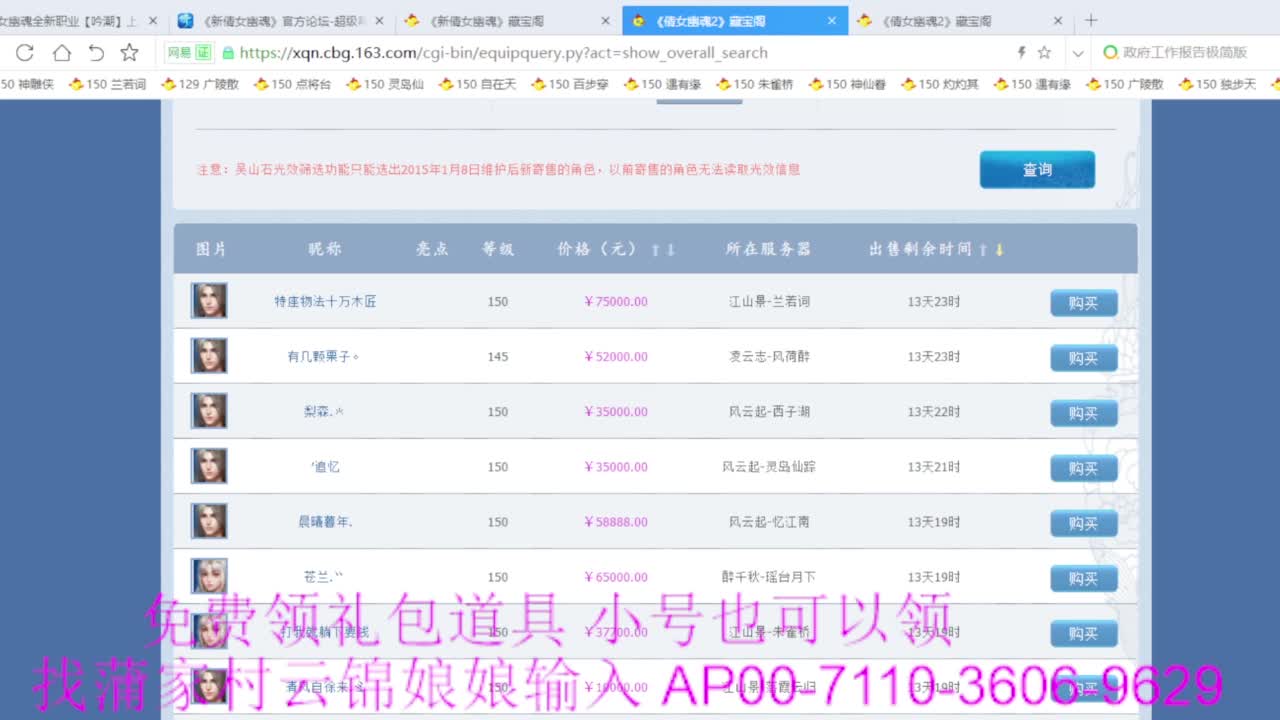Click server name 江山景-兰若词

[769, 301]
